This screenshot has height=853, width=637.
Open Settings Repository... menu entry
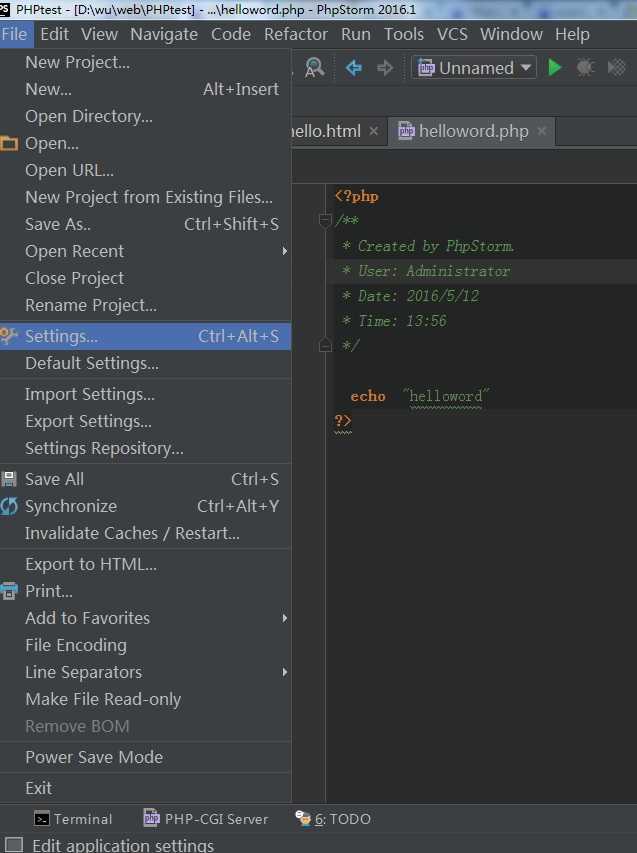pos(145,448)
